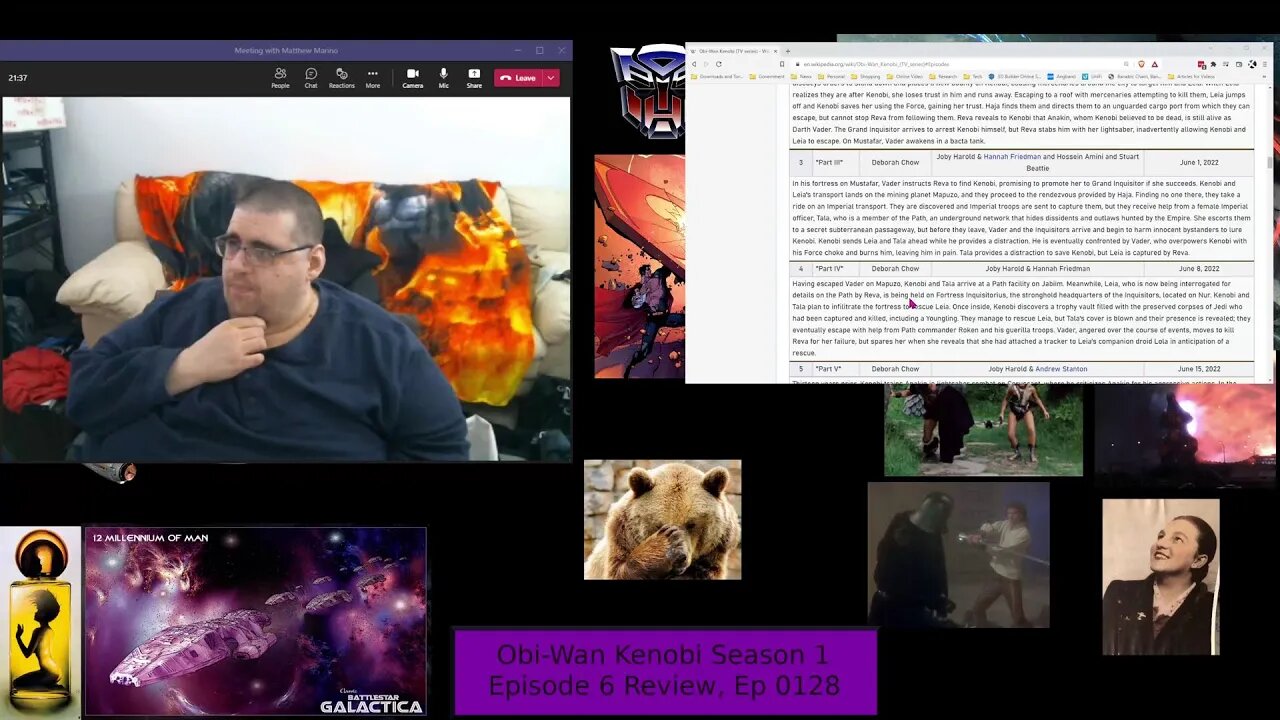Open a new browser tab
This screenshot has height=720, width=1280.
[788, 51]
